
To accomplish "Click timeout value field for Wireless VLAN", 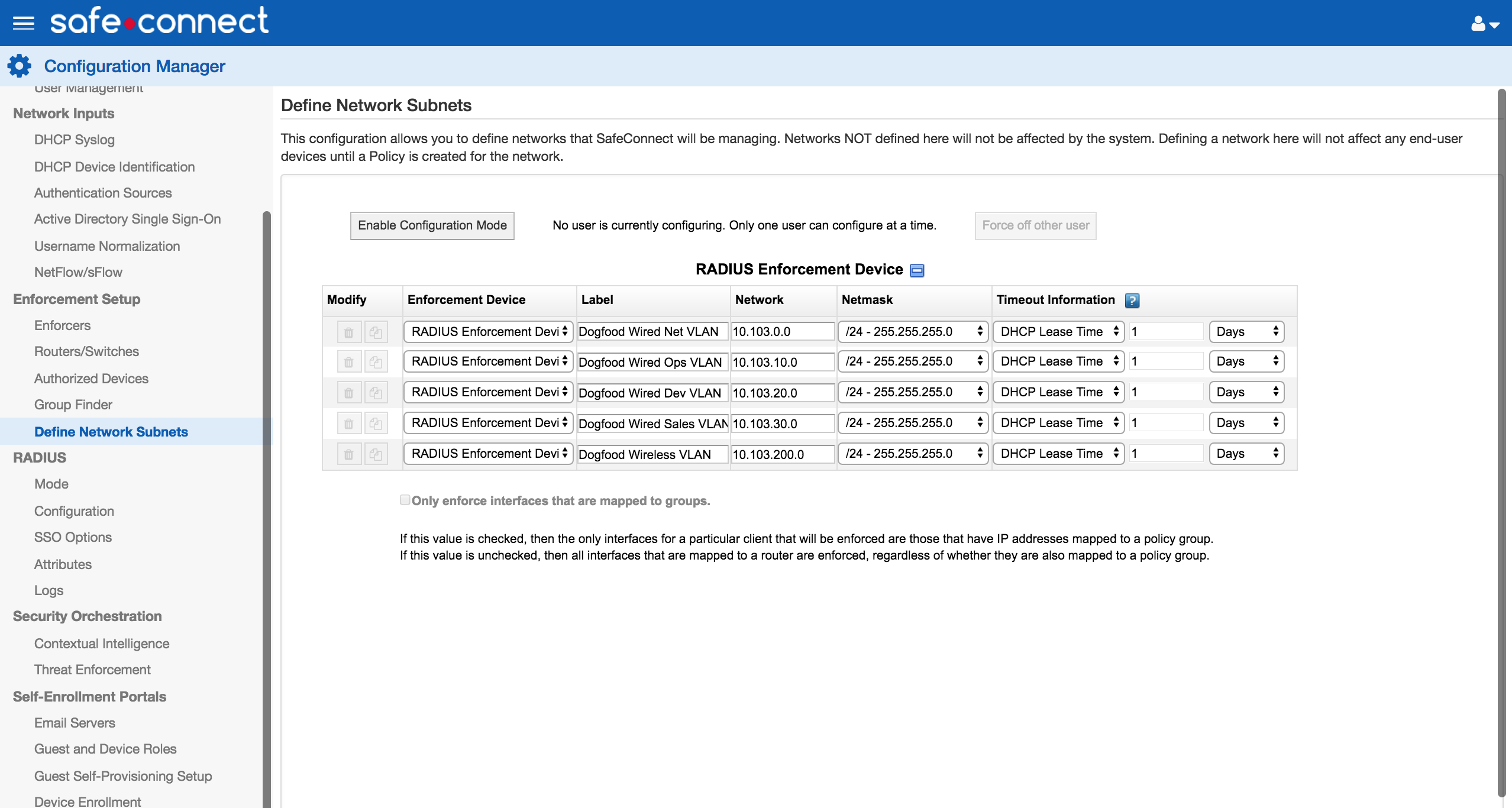I will click(1167, 454).
